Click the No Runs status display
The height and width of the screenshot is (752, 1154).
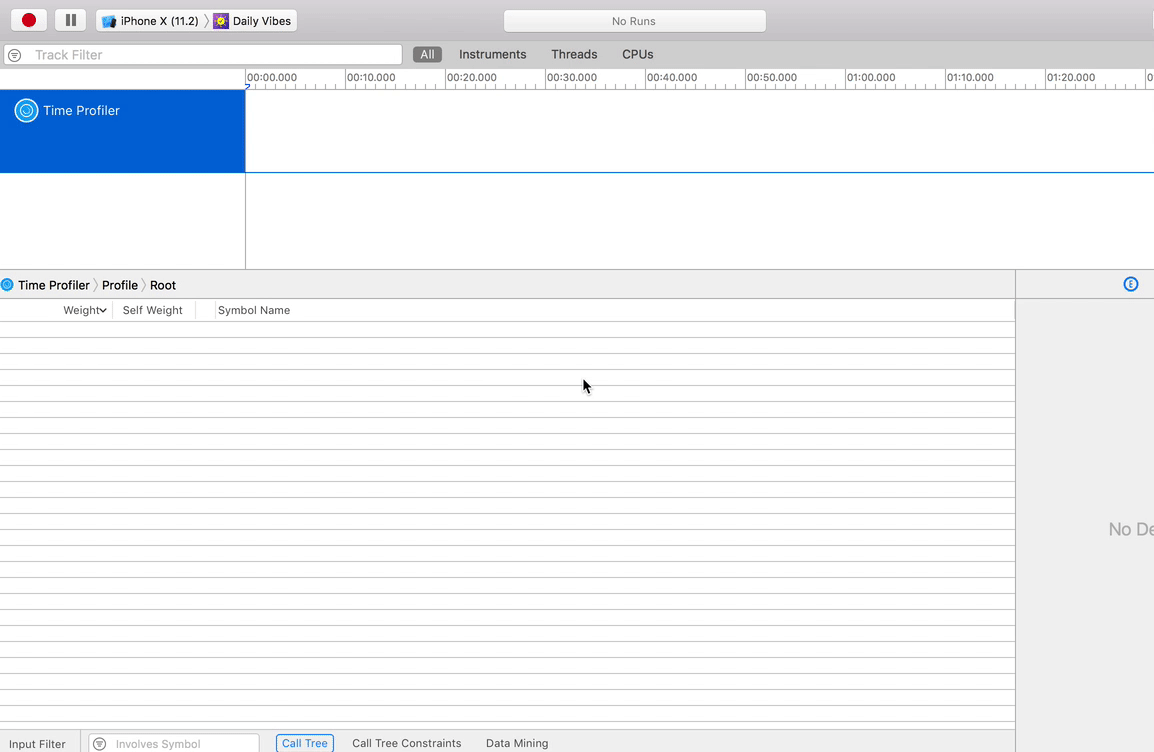(x=634, y=20)
